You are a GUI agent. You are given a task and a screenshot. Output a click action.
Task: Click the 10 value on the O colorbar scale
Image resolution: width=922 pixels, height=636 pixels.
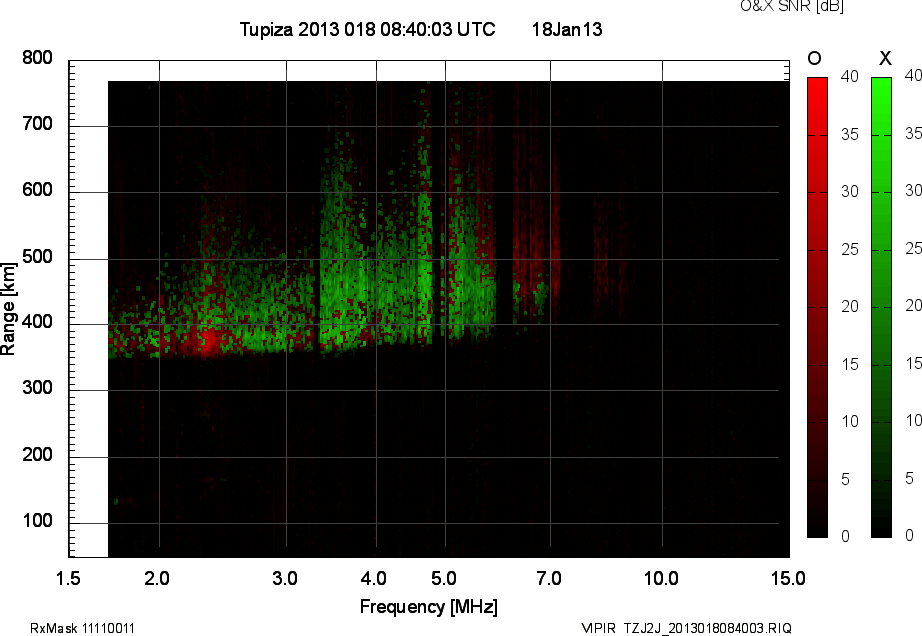[850, 422]
